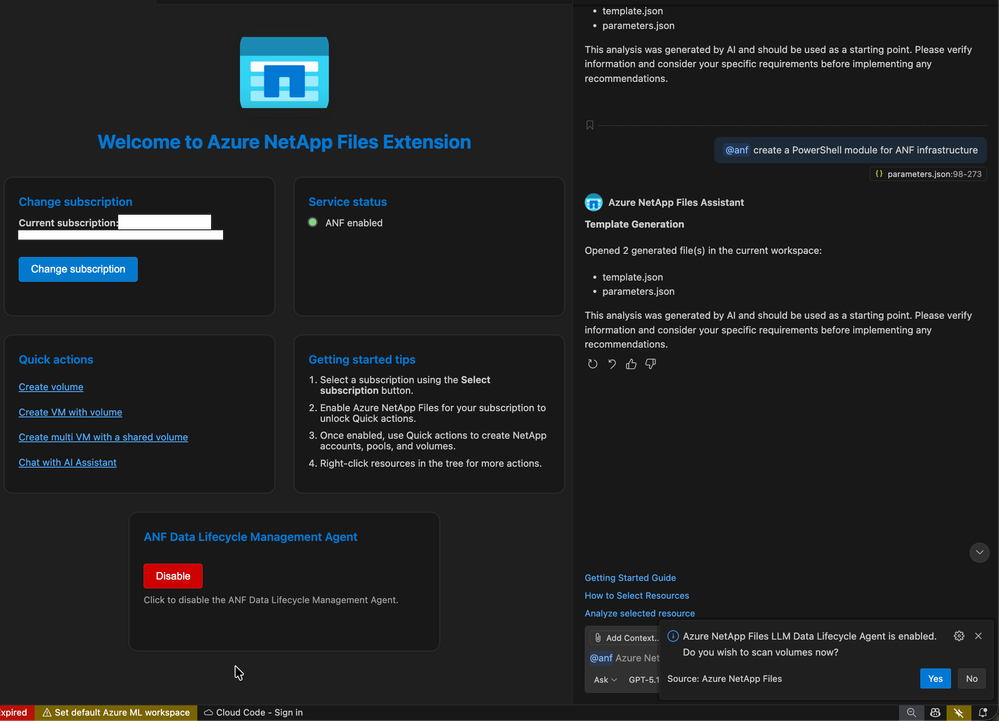Click Yes to scan volumes now
Screen dimensions: 999x721
click(935, 678)
